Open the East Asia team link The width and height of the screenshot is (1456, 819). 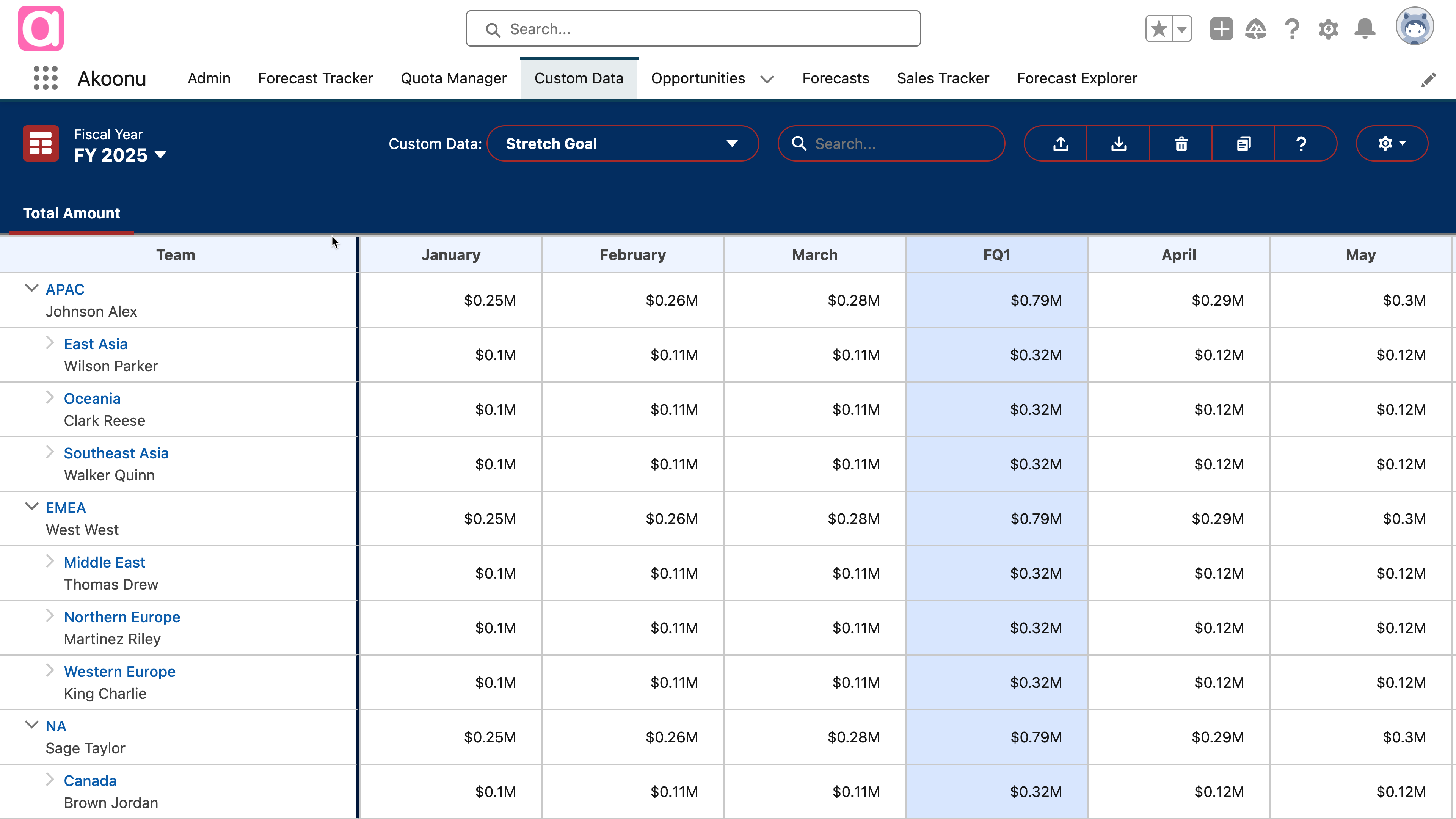click(96, 344)
